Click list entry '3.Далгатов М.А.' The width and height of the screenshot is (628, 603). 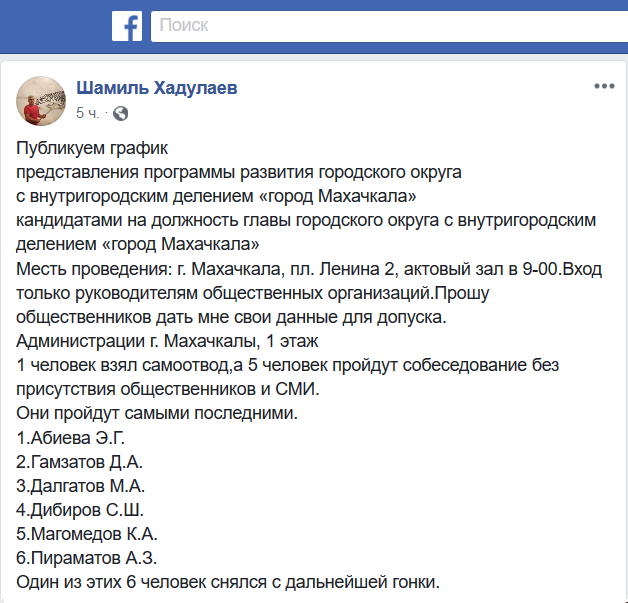pos(80,487)
